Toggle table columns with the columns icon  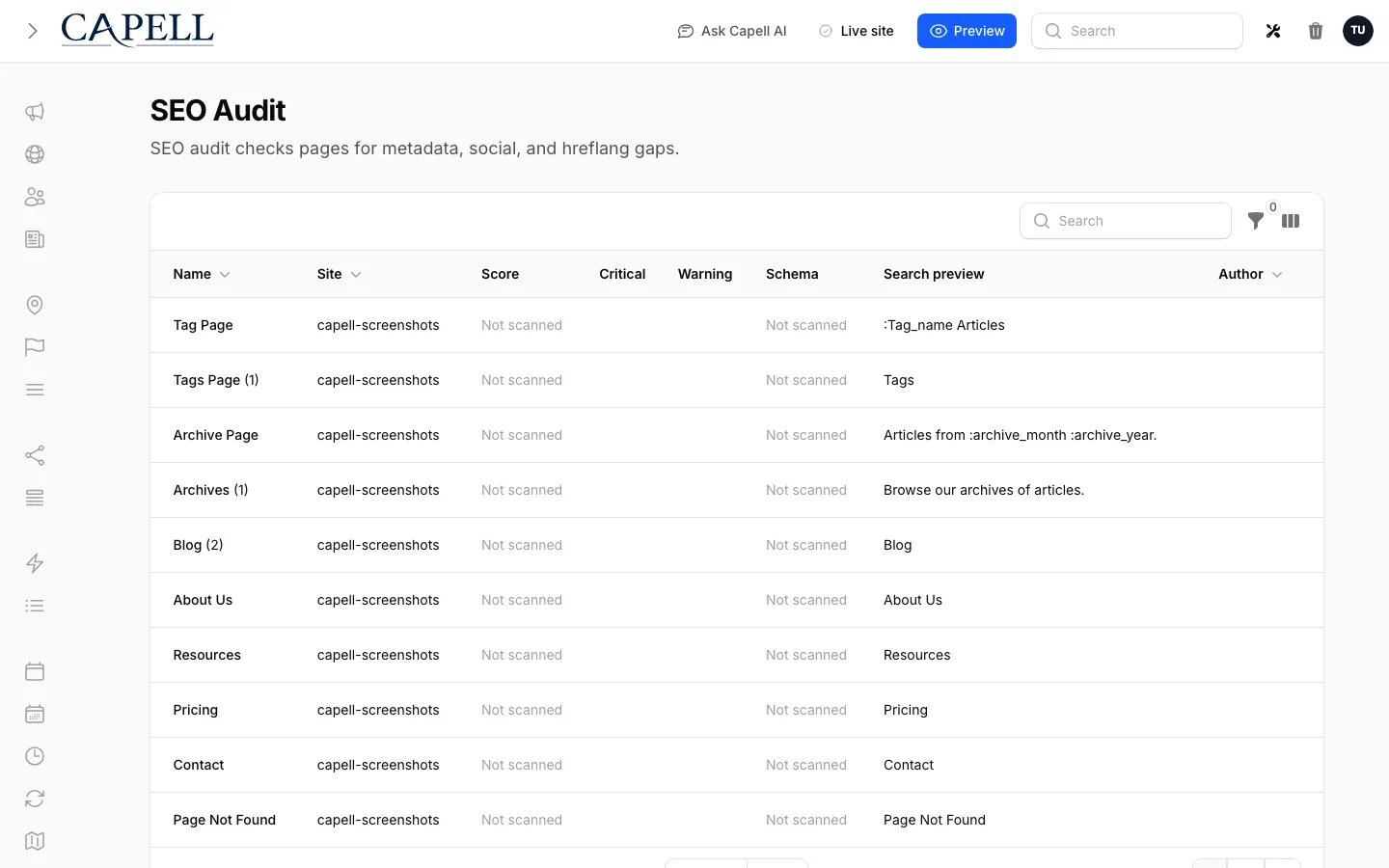[1291, 221]
